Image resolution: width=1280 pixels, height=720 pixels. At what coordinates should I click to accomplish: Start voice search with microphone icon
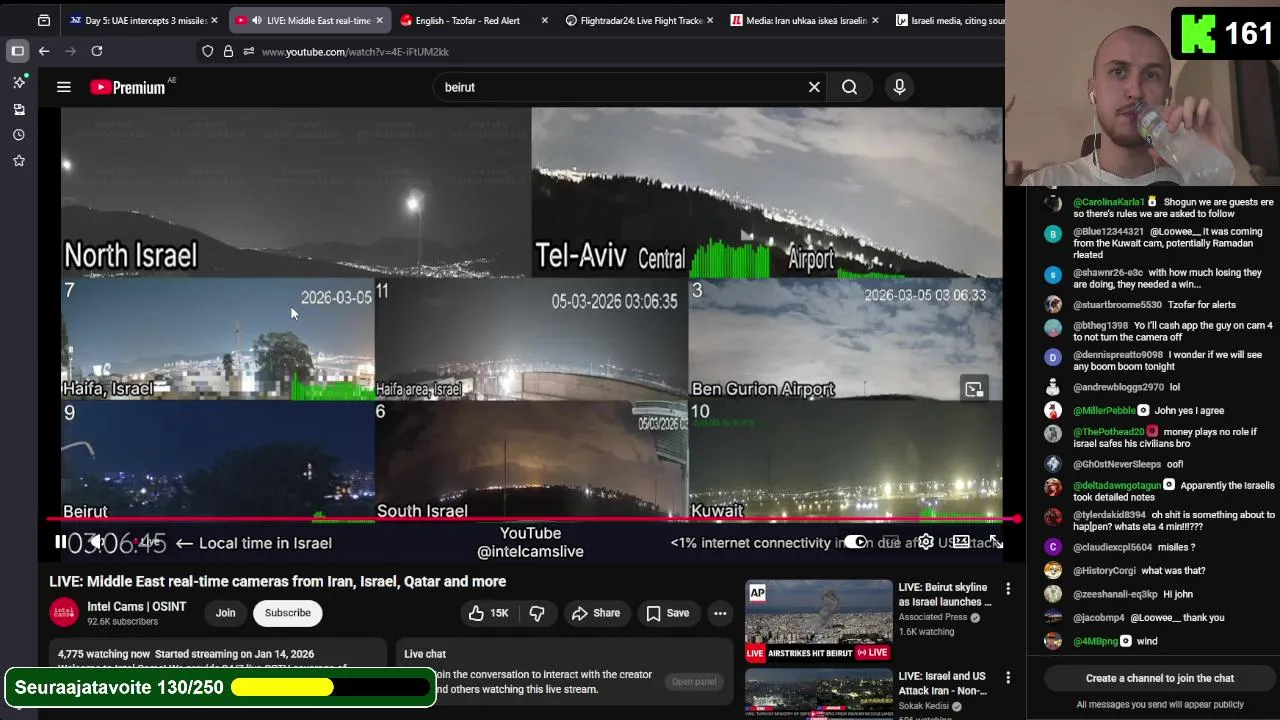tap(899, 87)
